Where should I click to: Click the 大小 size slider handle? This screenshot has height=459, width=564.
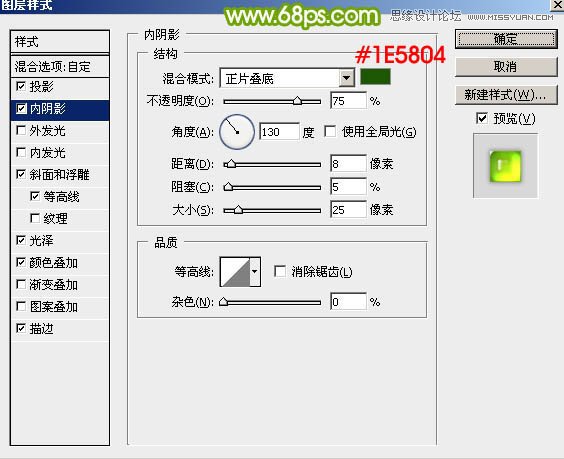[238, 210]
